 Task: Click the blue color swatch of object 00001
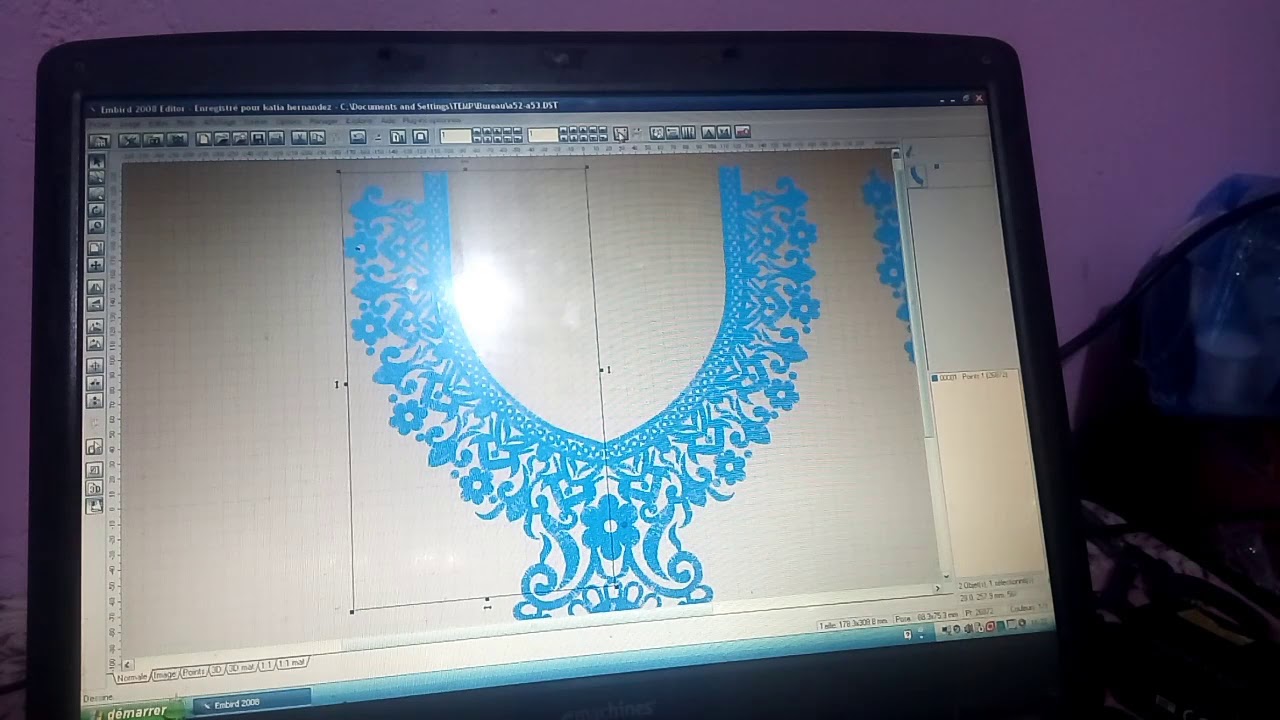935,378
